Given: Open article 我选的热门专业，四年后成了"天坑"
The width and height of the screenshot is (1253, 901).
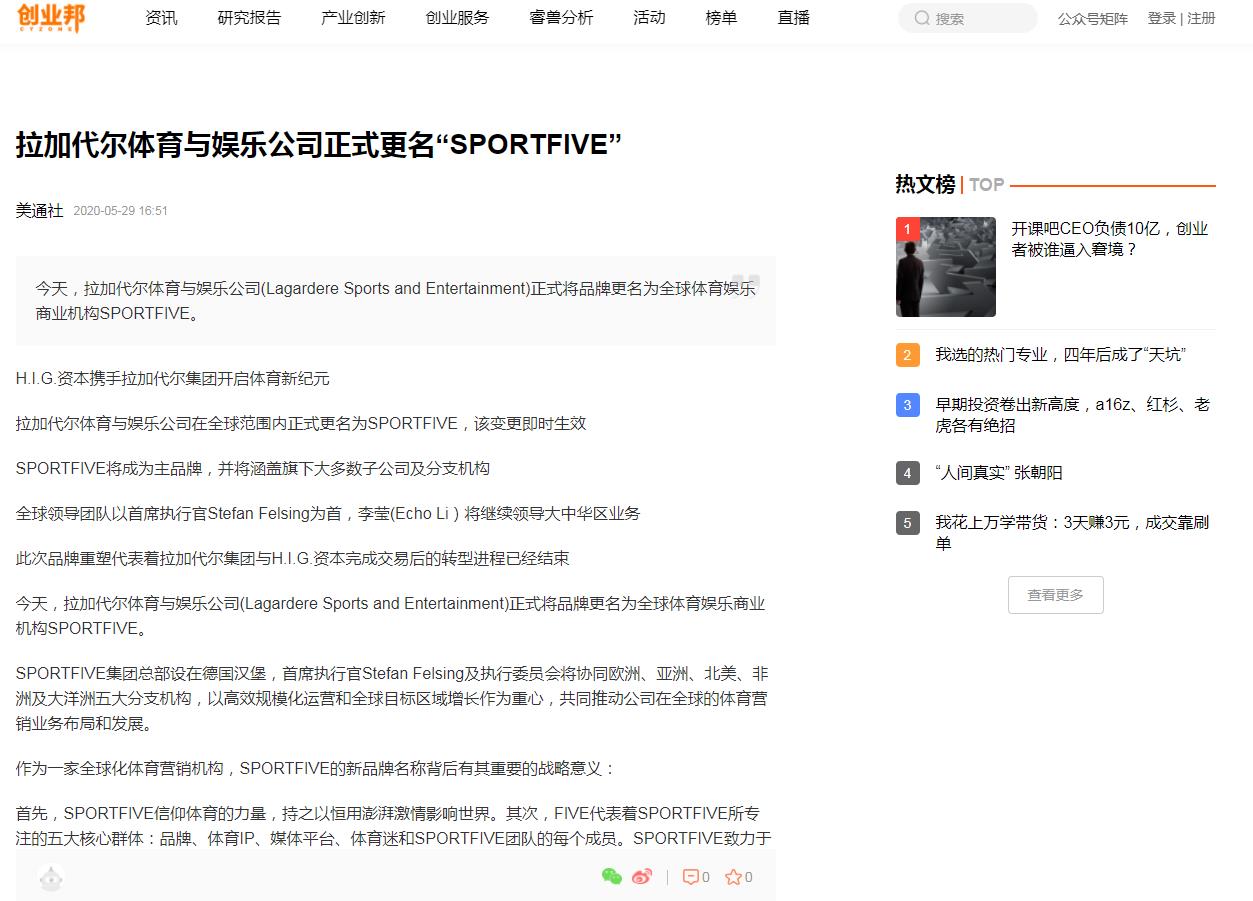Looking at the screenshot, I should click(x=1060, y=355).
